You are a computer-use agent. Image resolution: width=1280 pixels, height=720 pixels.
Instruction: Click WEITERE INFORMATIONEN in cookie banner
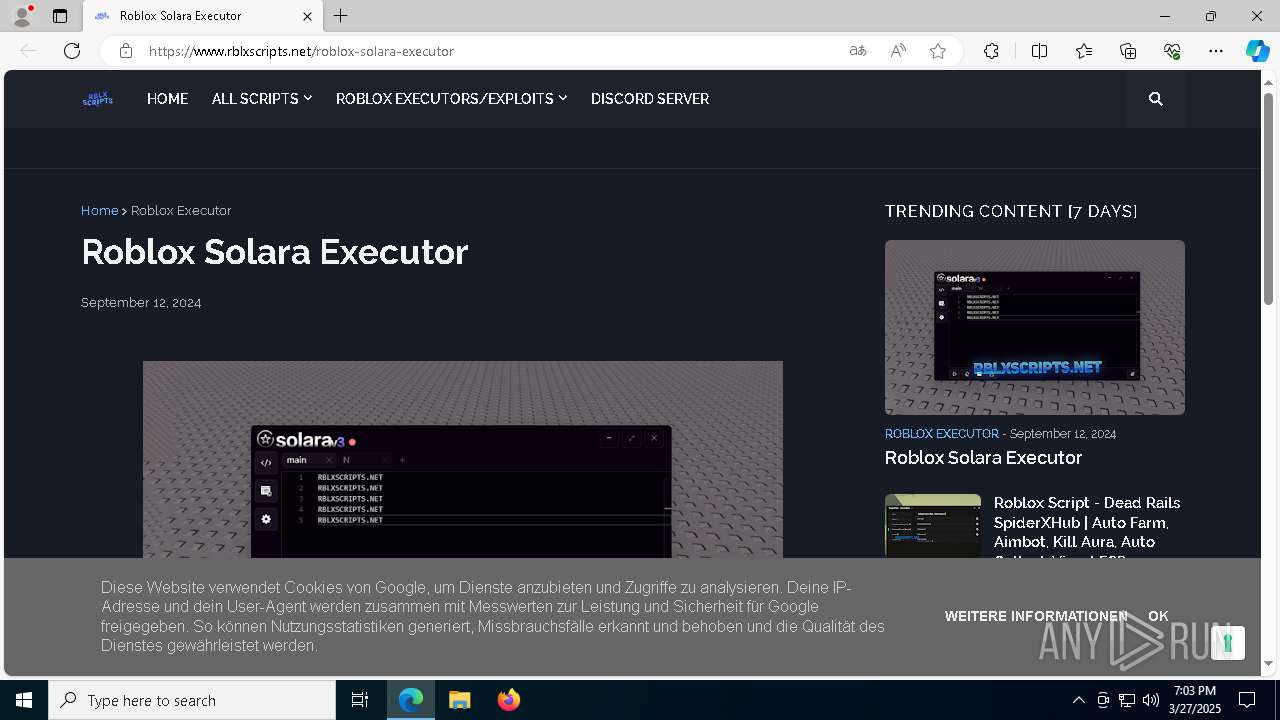click(x=1036, y=616)
